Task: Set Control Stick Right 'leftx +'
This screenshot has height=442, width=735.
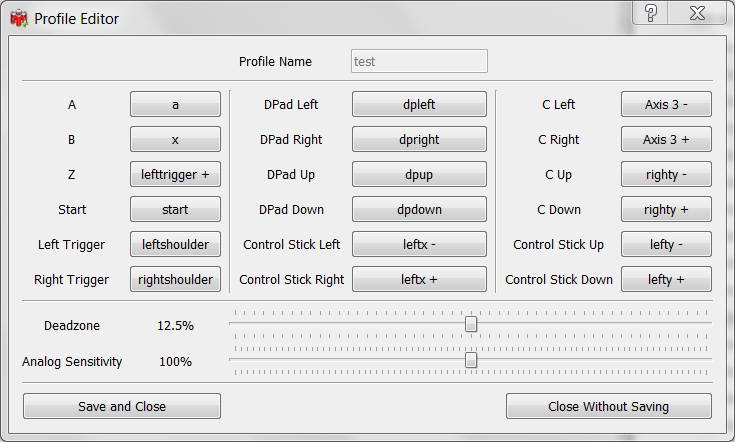Action: coord(419,279)
